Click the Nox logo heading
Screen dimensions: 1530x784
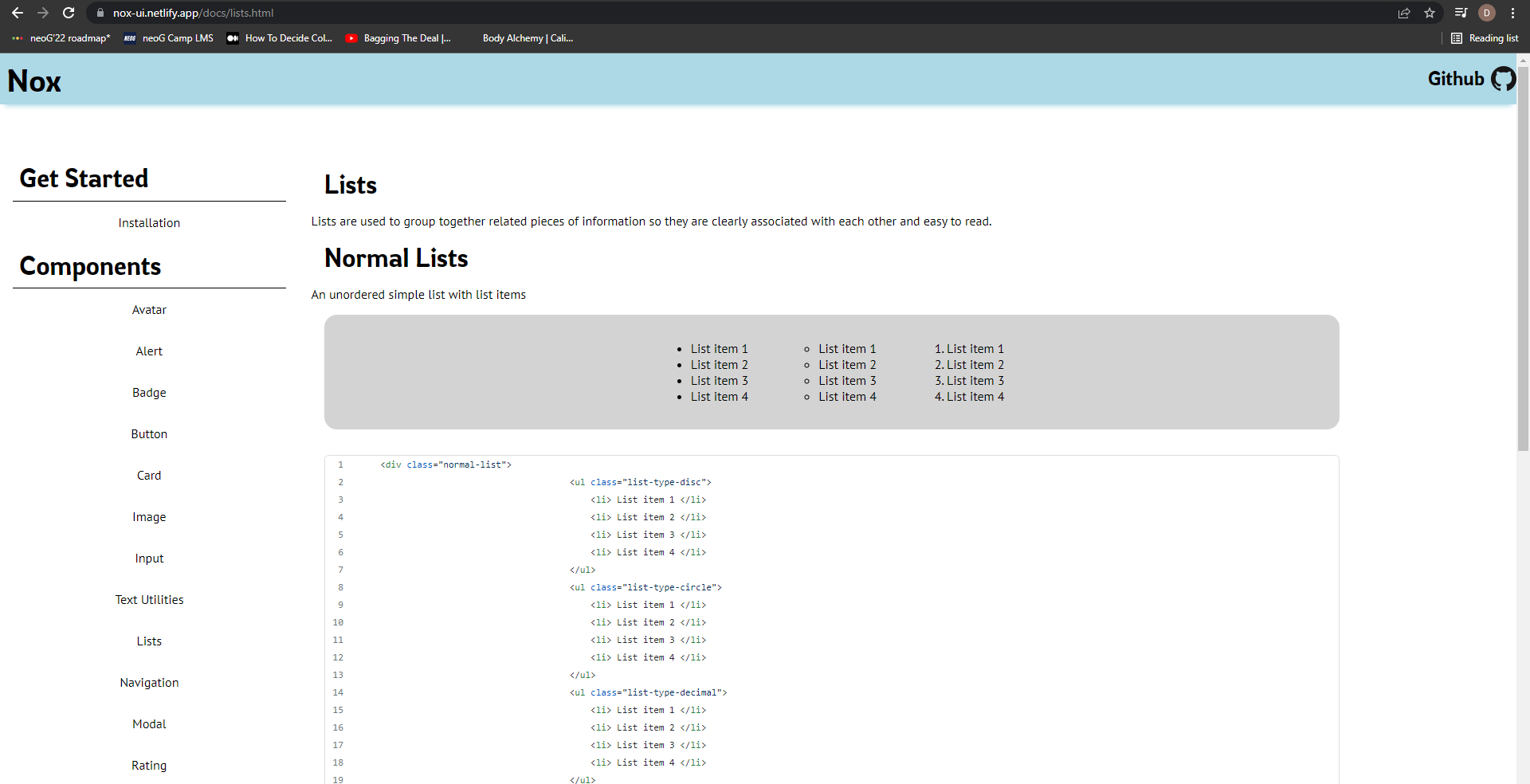[34, 81]
